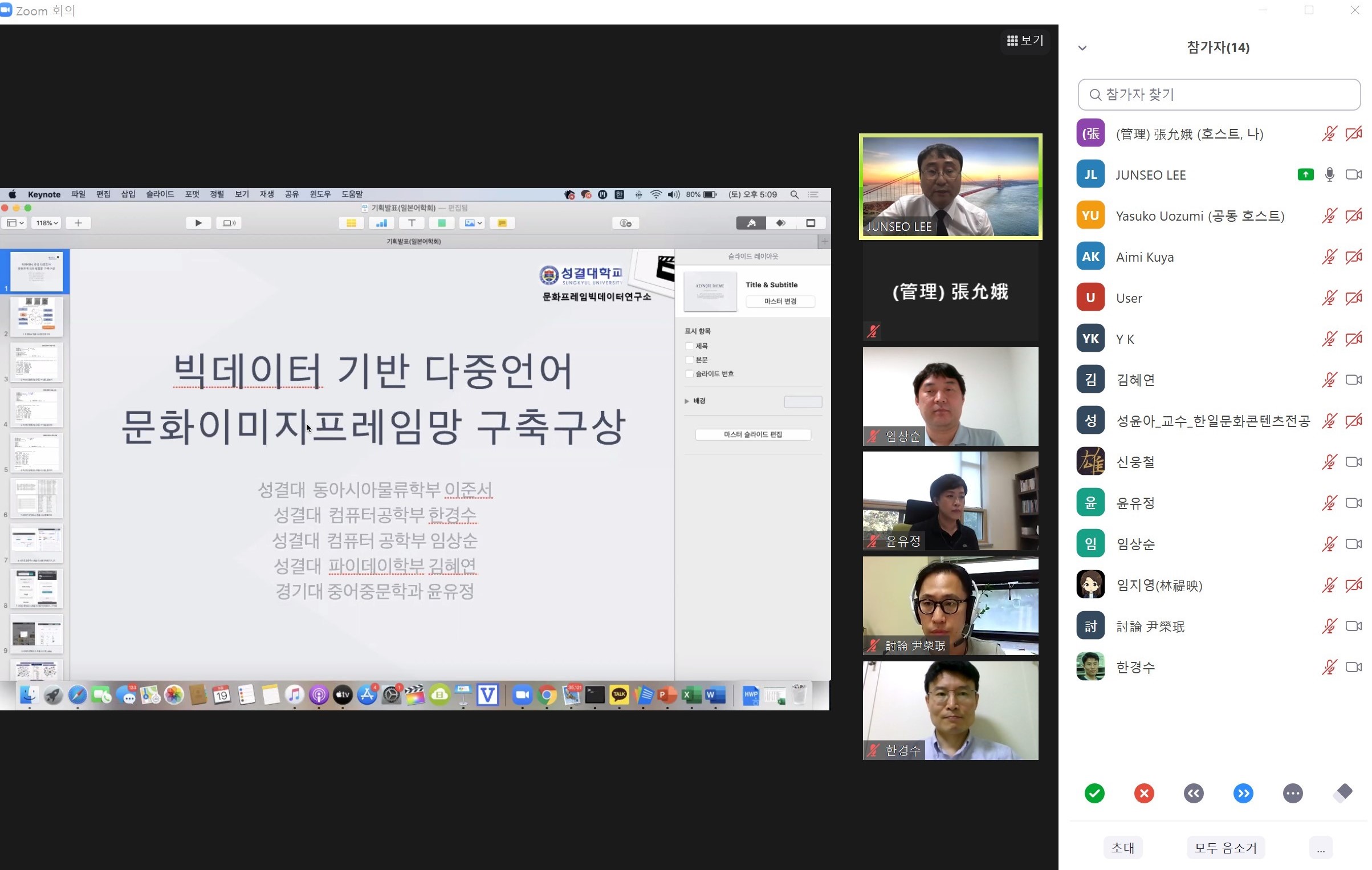1372x870 pixels.
Task: Toggle the muted microphone for 김혜연
Action: [x=1329, y=380]
